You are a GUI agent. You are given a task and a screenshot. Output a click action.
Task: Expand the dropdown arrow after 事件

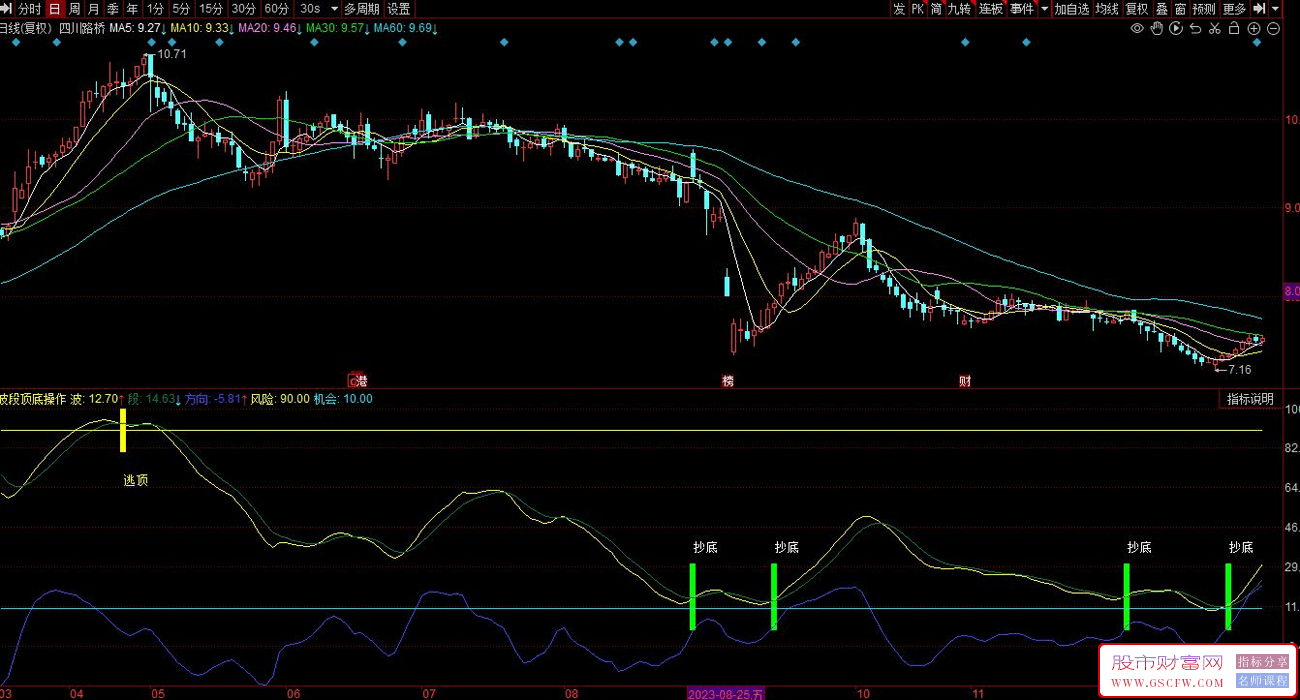[x=1045, y=9]
